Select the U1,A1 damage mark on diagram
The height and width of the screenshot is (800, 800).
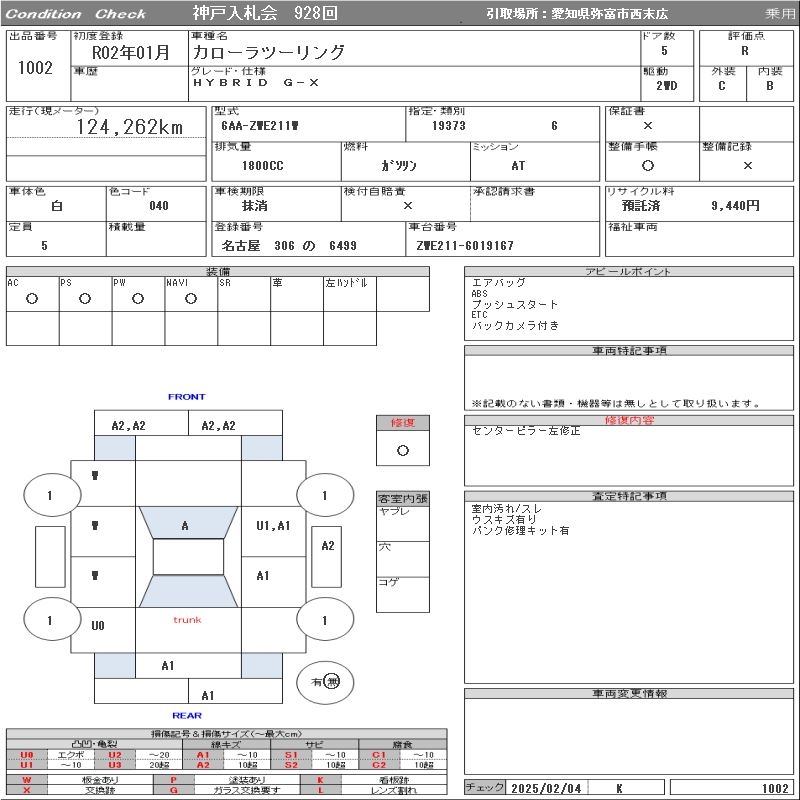pos(273,526)
